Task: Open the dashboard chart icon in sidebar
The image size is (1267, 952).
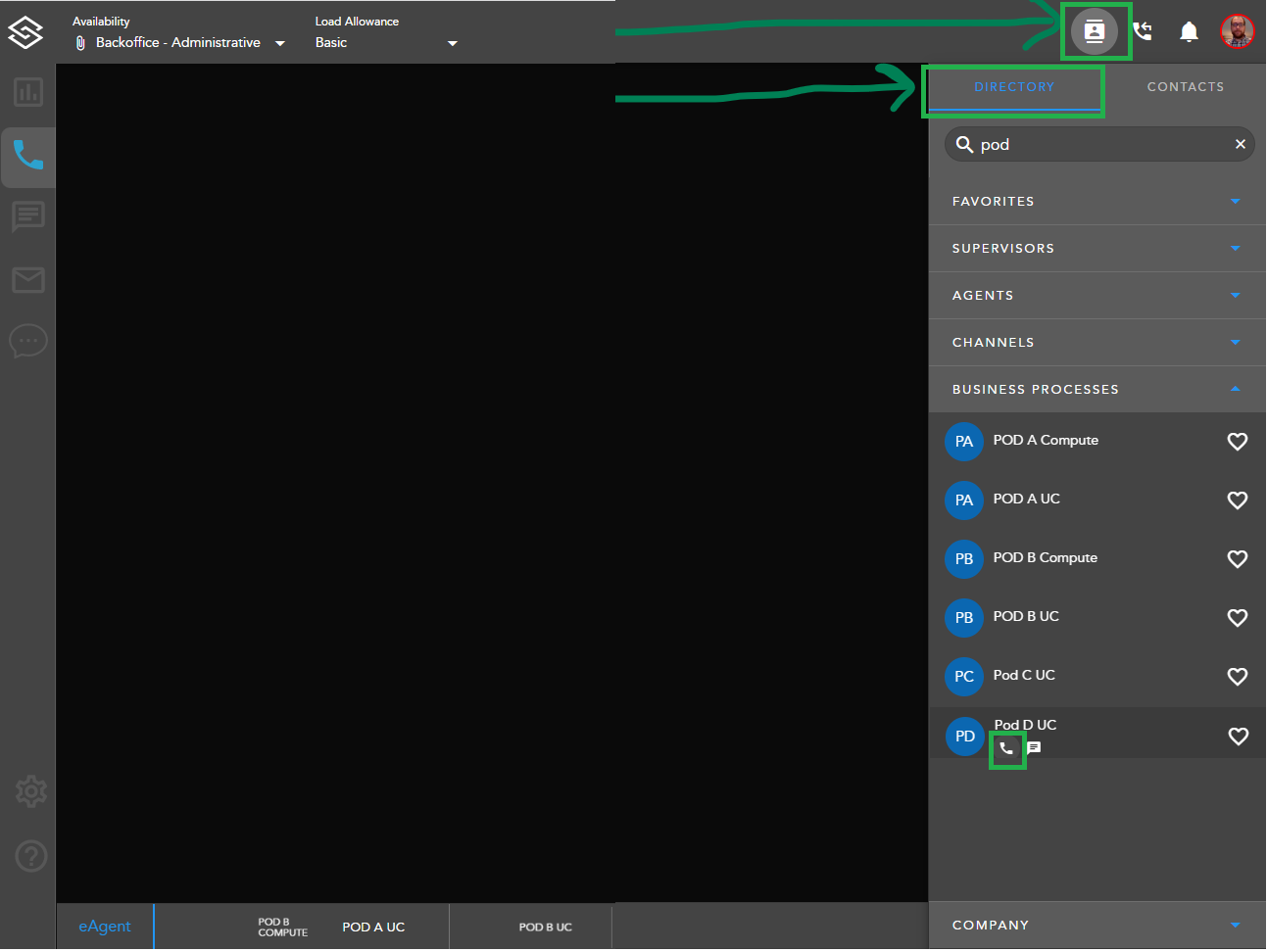Action: [28, 93]
